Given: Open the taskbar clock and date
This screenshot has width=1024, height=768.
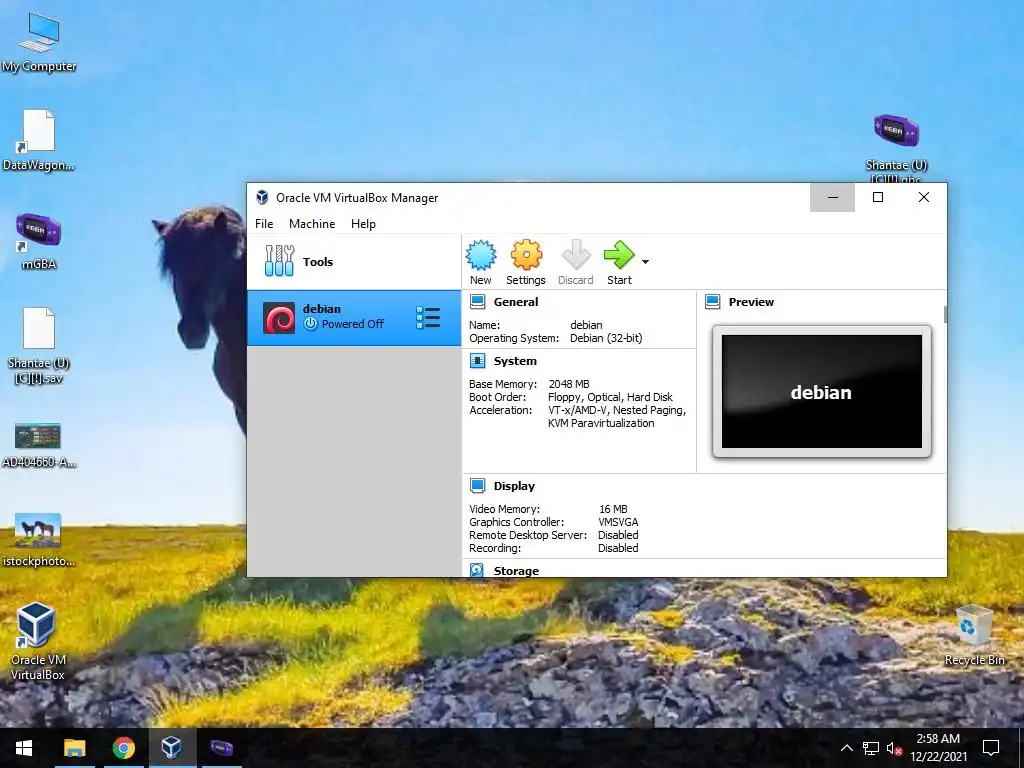Looking at the screenshot, I should coord(938,748).
